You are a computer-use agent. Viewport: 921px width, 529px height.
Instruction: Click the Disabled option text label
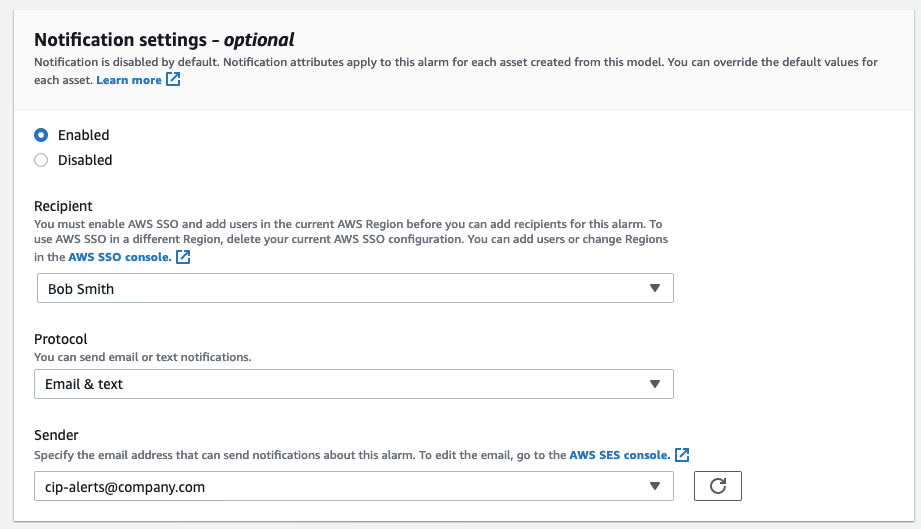pyautogui.click(x=85, y=160)
